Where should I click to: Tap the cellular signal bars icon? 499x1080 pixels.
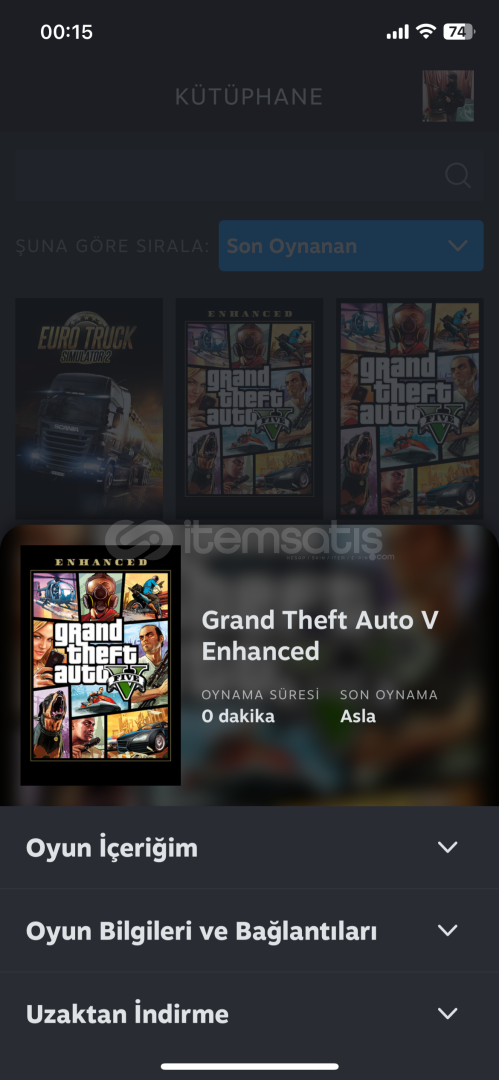tap(398, 32)
